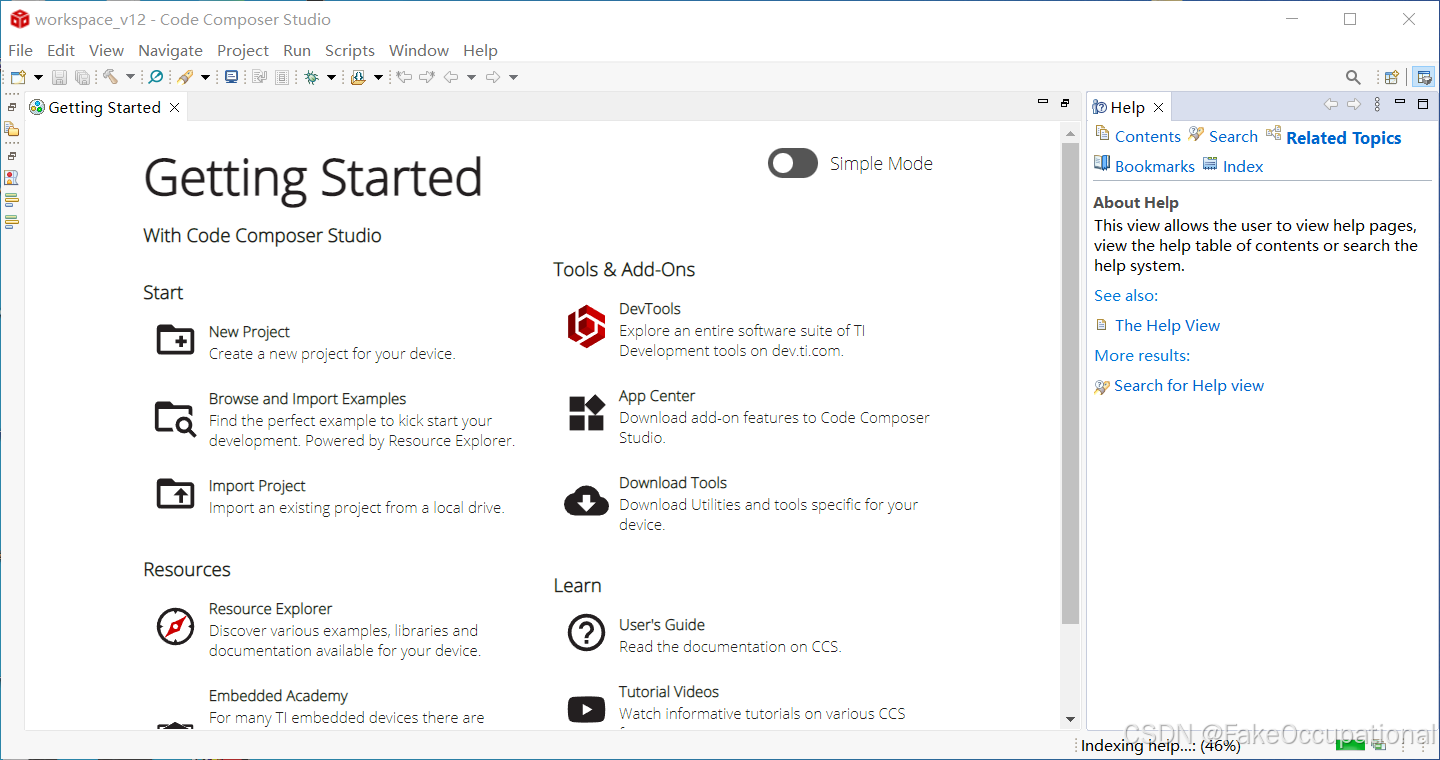Open the Help Bookmarks link
This screenshot has width=1440, height=760.
tap(1154, 166)
